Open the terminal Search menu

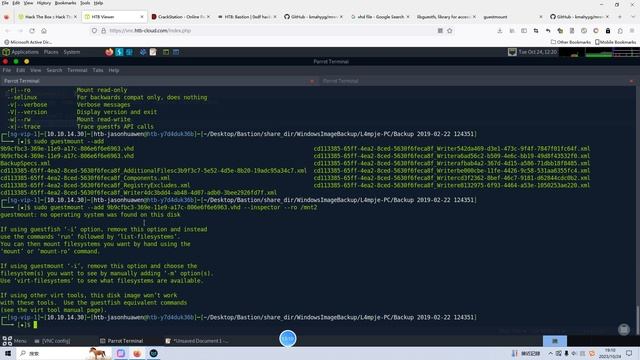(54, 70)
